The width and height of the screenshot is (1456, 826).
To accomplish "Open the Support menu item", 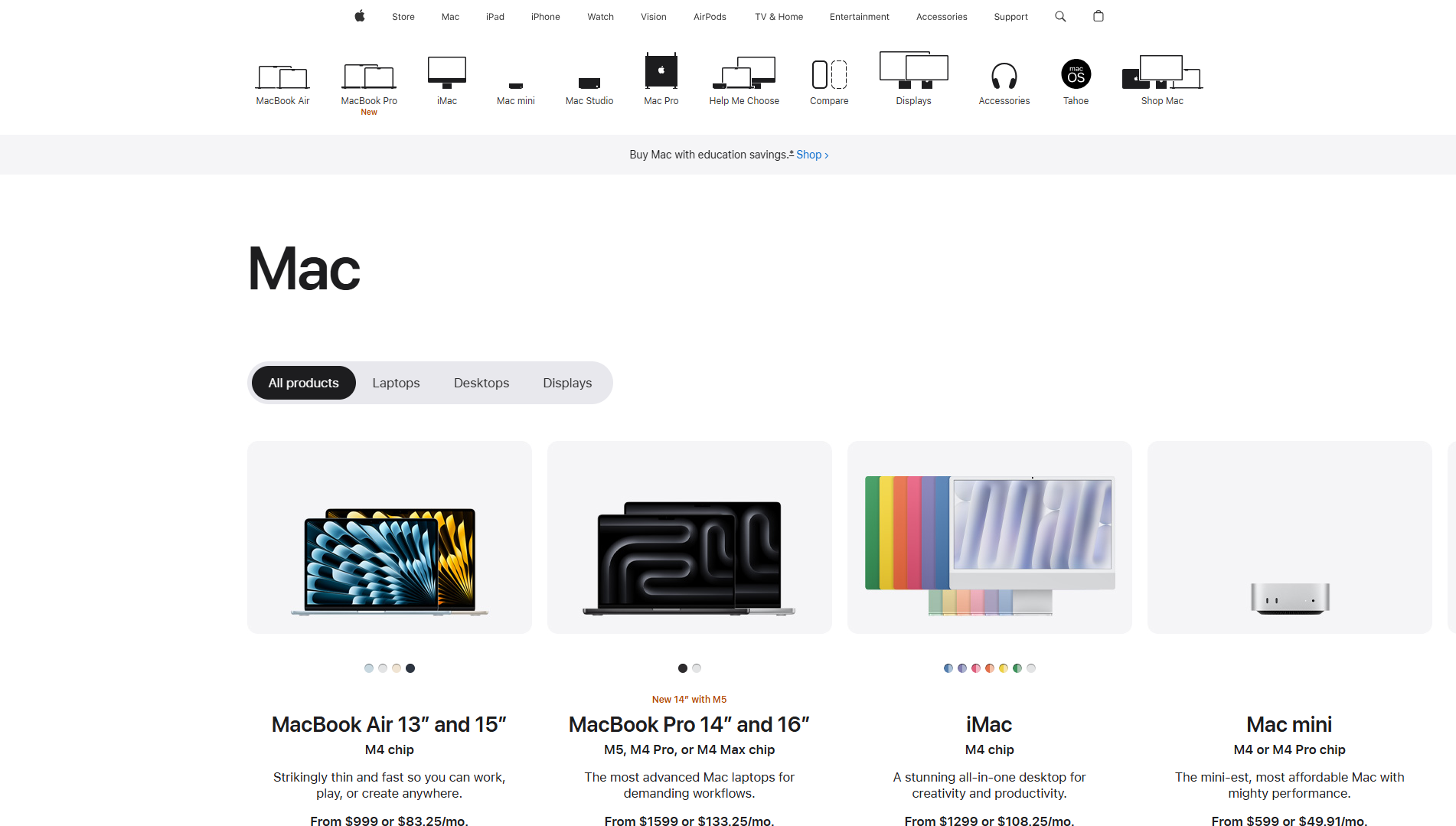I will pos(1010,17).
